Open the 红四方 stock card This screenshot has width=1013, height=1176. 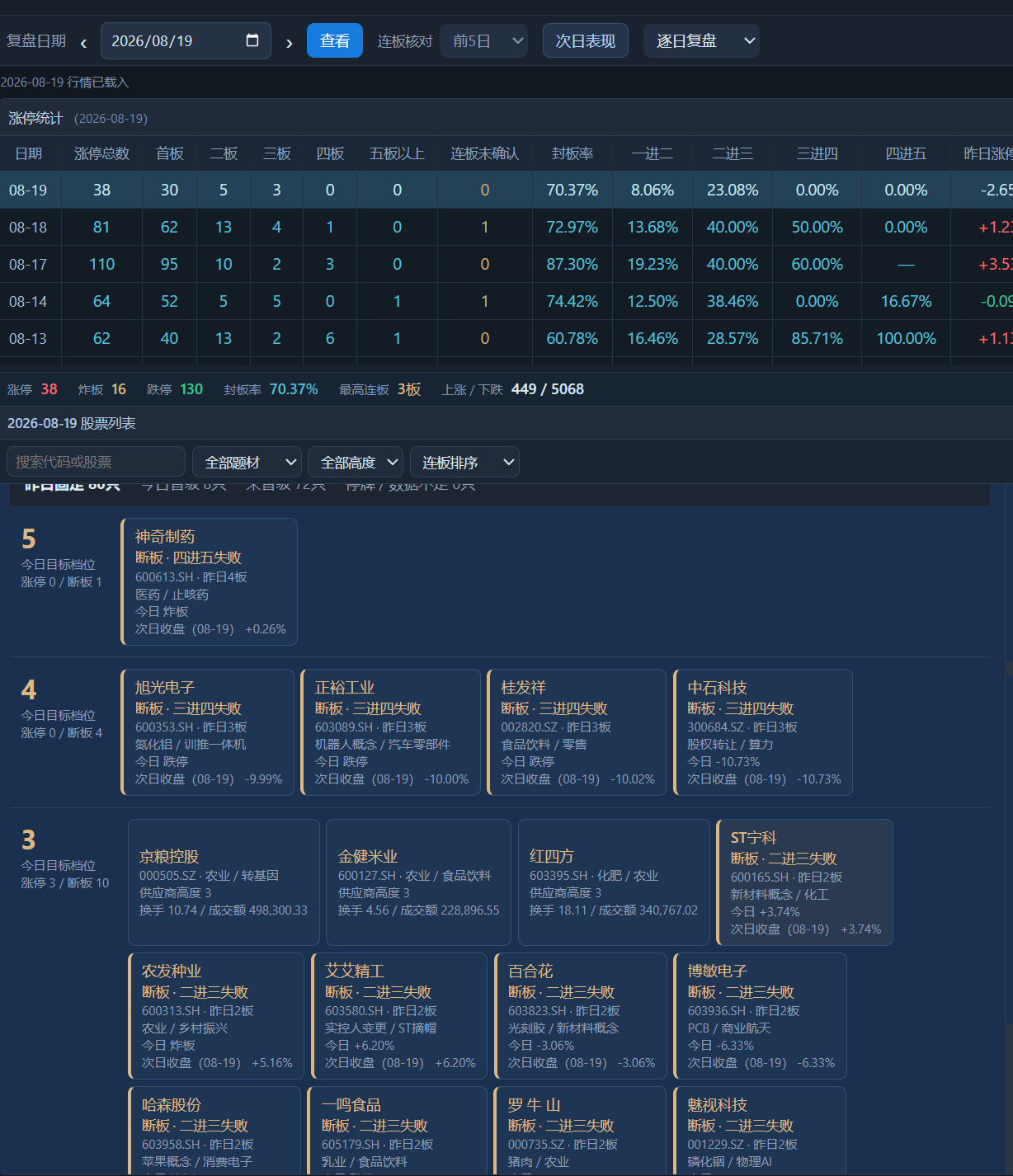(614, 882)
